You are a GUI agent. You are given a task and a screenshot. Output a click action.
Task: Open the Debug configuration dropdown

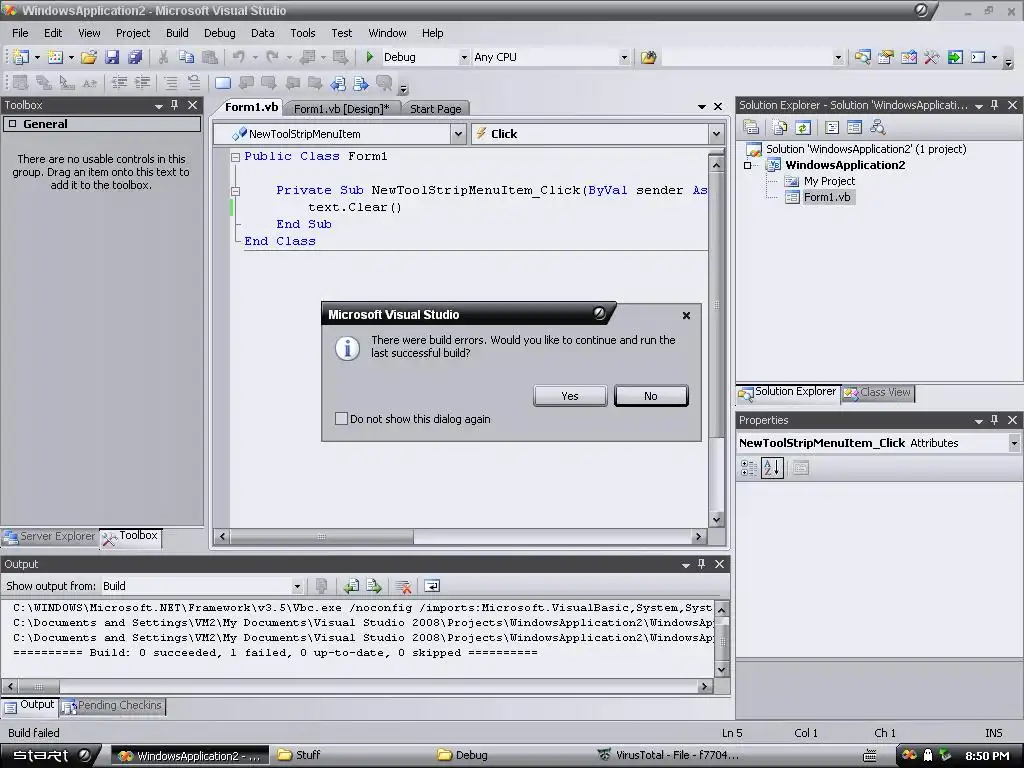tap(464, 57)
